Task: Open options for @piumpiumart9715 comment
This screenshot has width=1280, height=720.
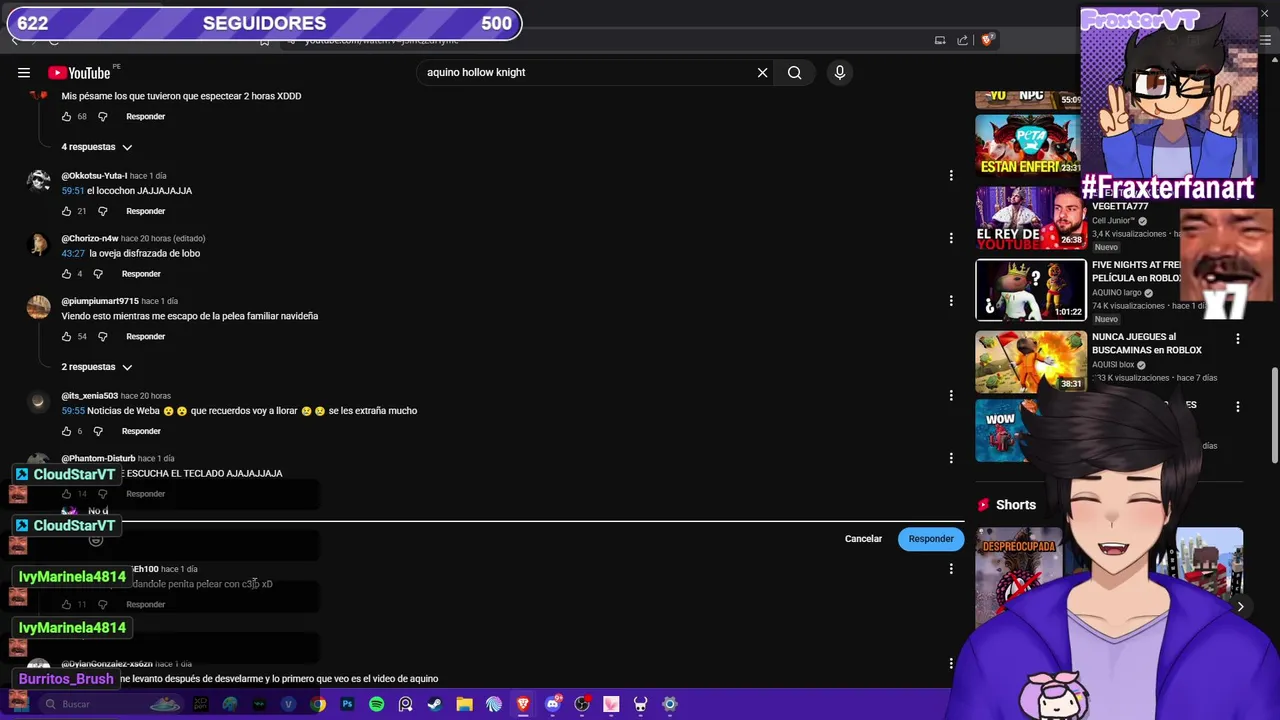Action: point(950,301)
